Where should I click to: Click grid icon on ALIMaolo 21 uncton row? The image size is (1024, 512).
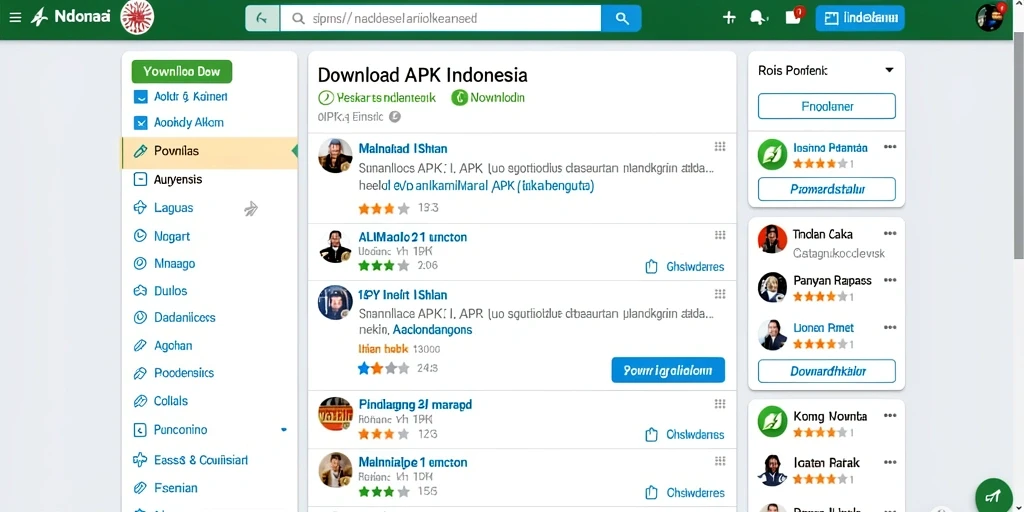coord(720,235)
